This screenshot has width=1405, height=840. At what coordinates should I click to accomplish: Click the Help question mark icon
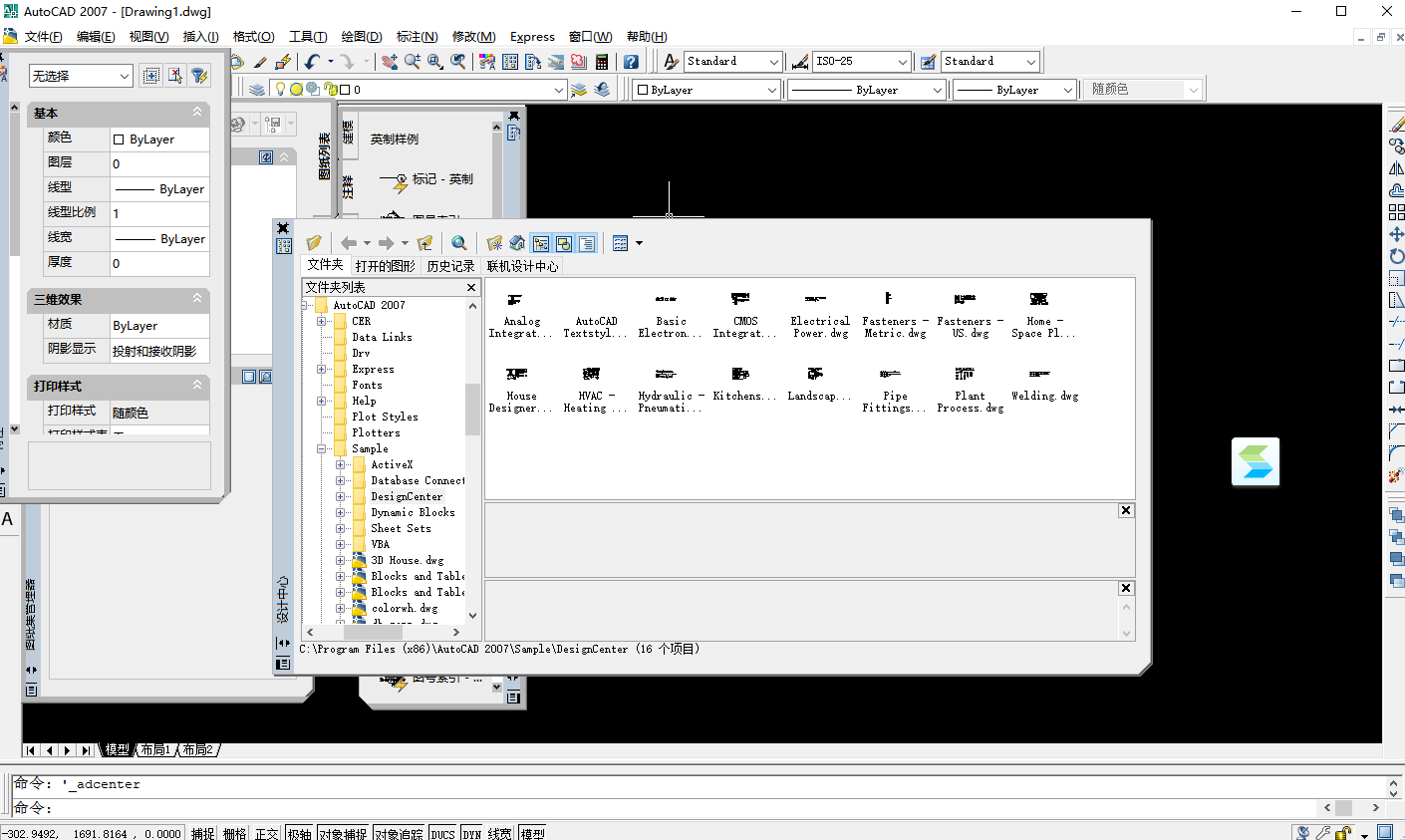(631, 62)
